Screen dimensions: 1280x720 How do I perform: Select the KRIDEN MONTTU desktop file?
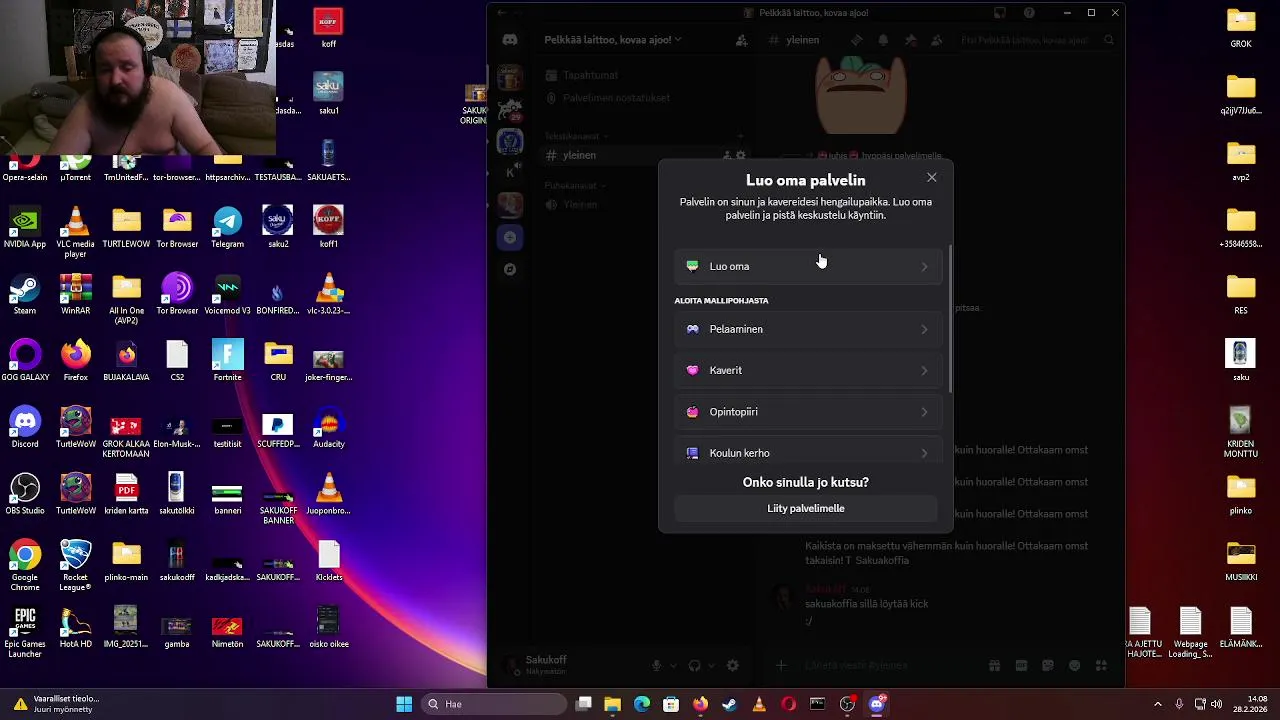[x=1241, y=432]
